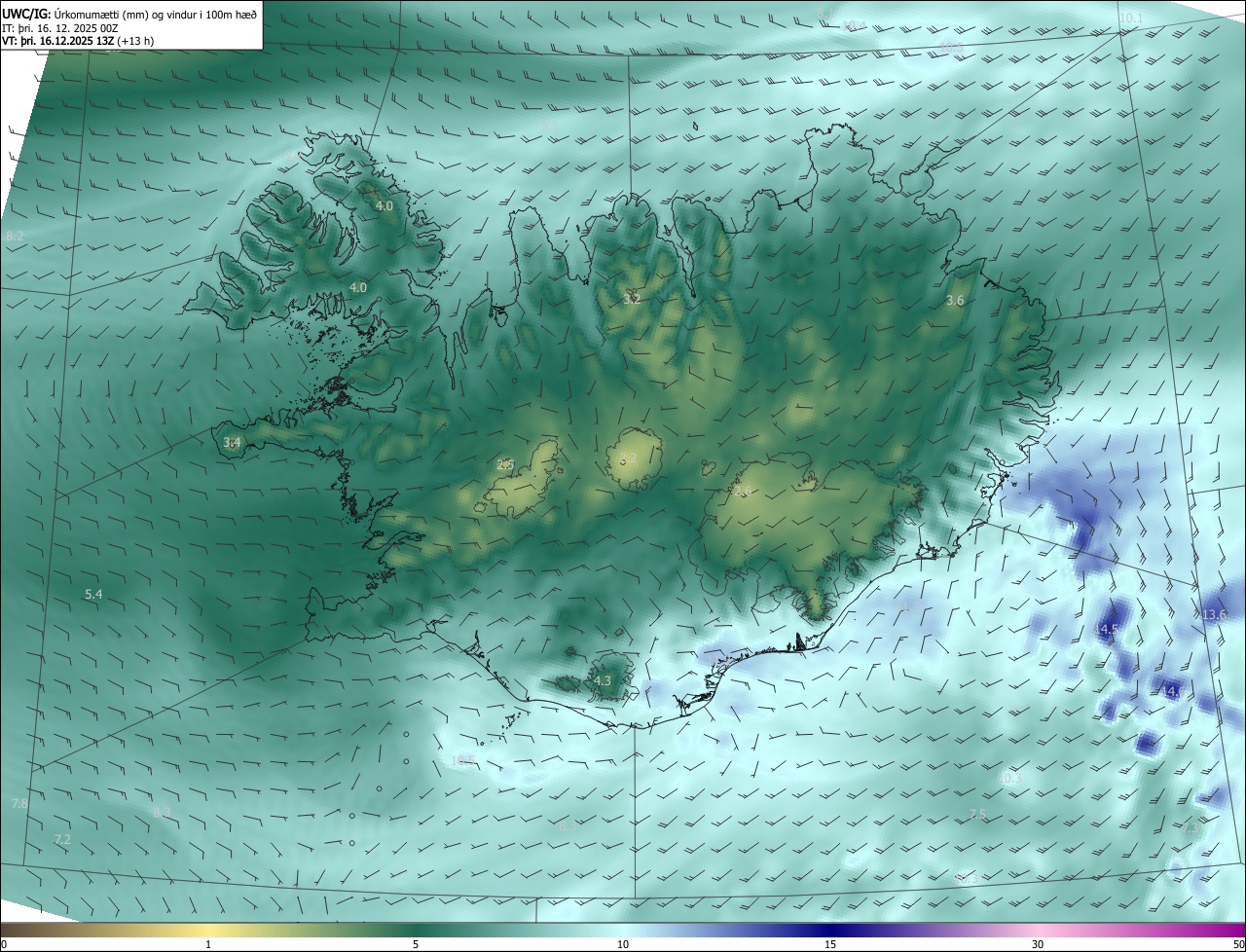Click the 3.4 label at the Snæfellsnes peninsula tip
The width and height of the screenshot is (1246, 952).
click(232, 443)
